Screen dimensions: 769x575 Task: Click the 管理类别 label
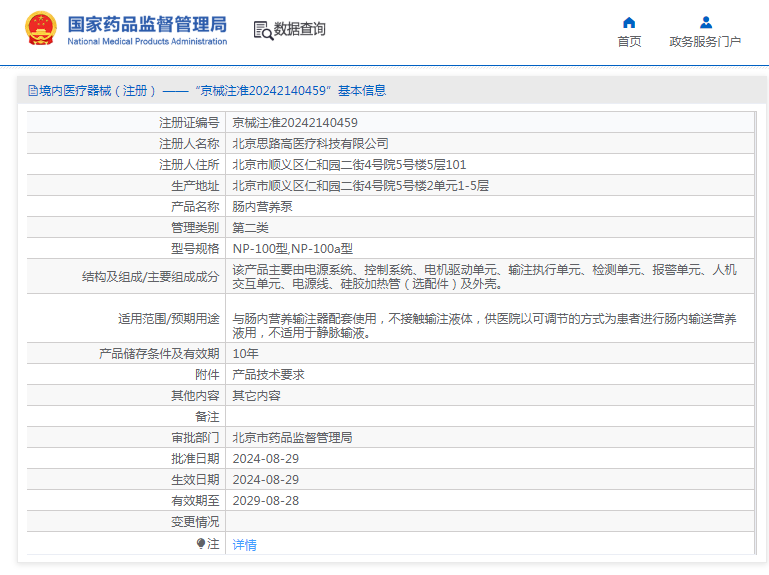(195, 228)
